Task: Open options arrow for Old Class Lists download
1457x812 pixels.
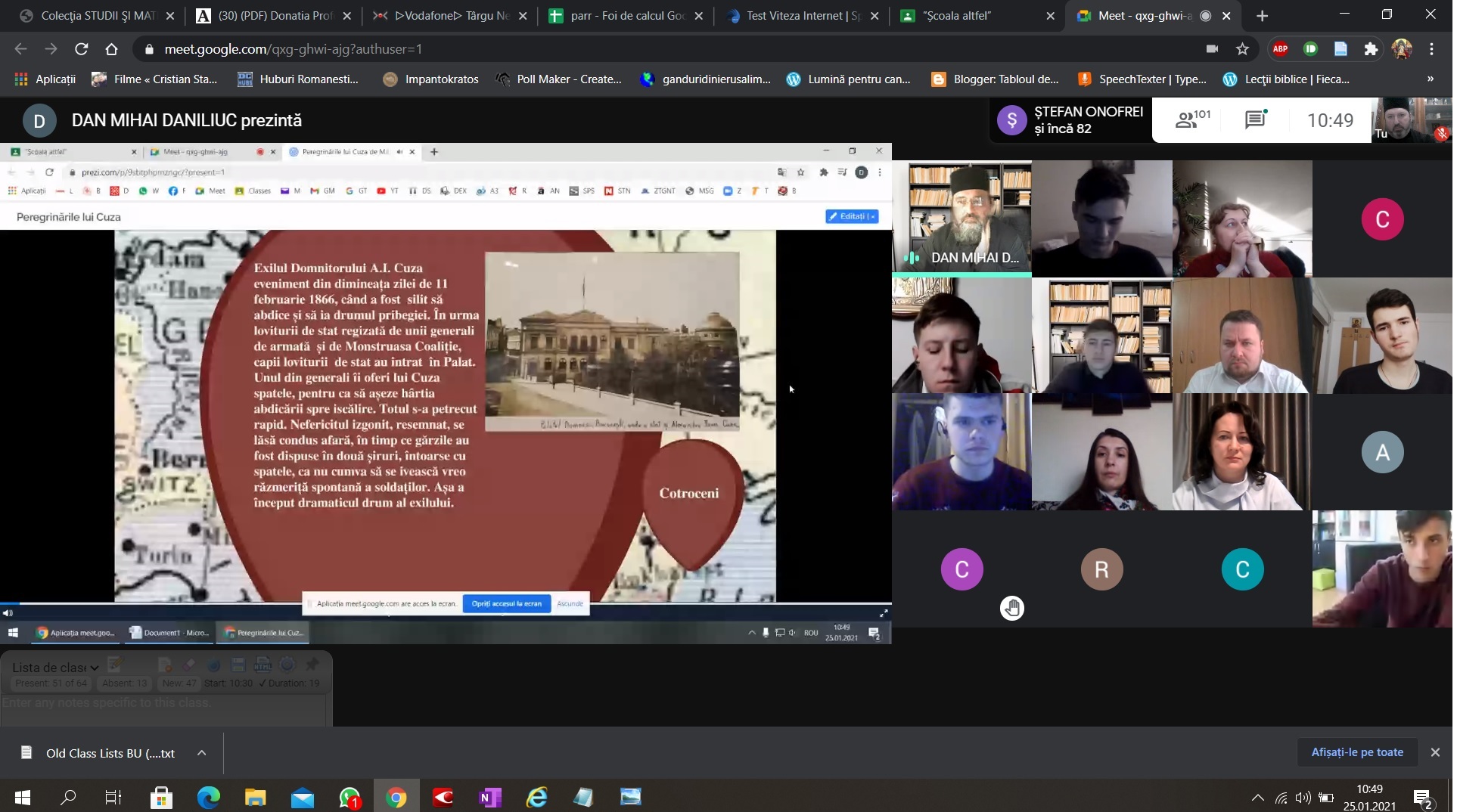Action: (x=201, y=753)
